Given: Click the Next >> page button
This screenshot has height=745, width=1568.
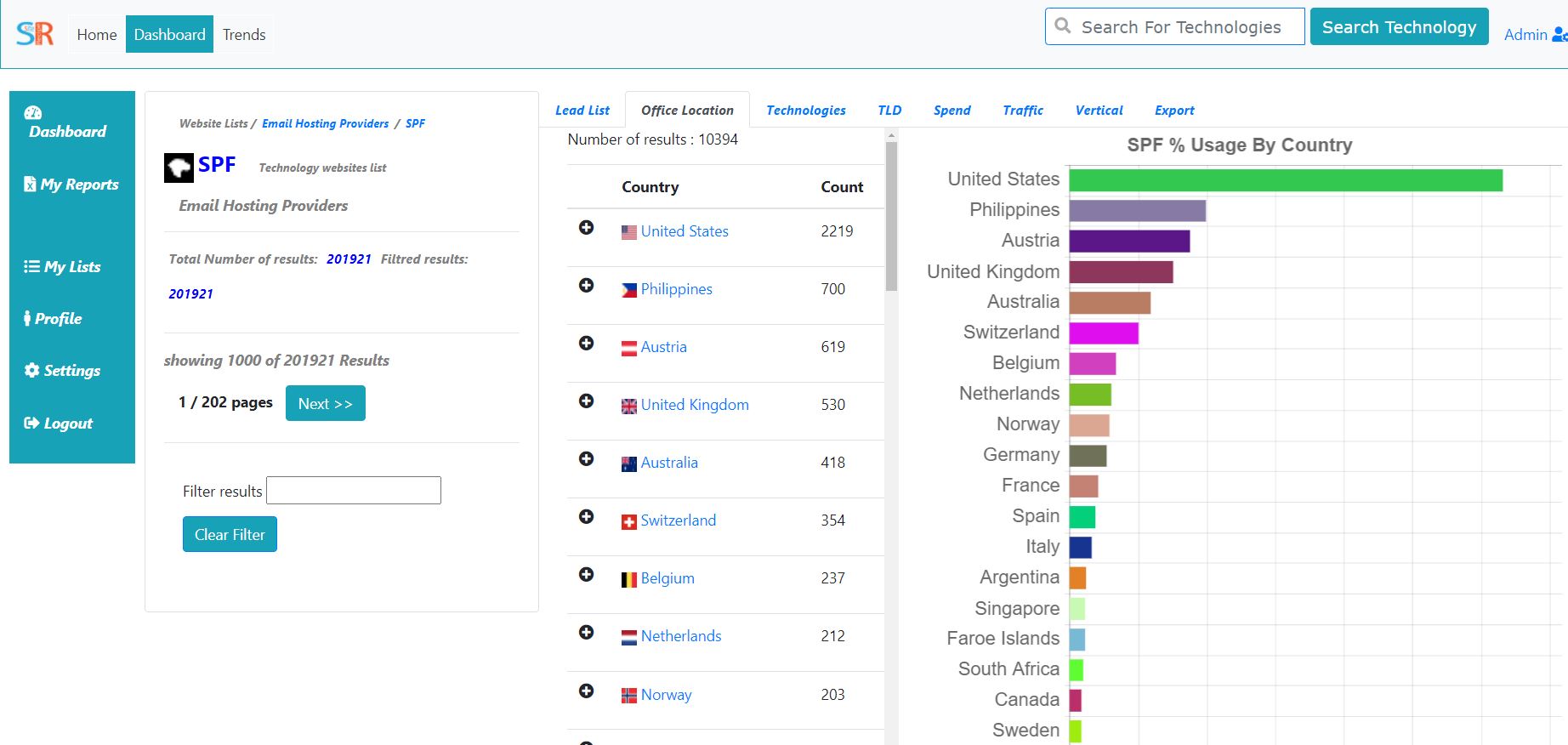Looking at the screenshot, I should [326, 403].
